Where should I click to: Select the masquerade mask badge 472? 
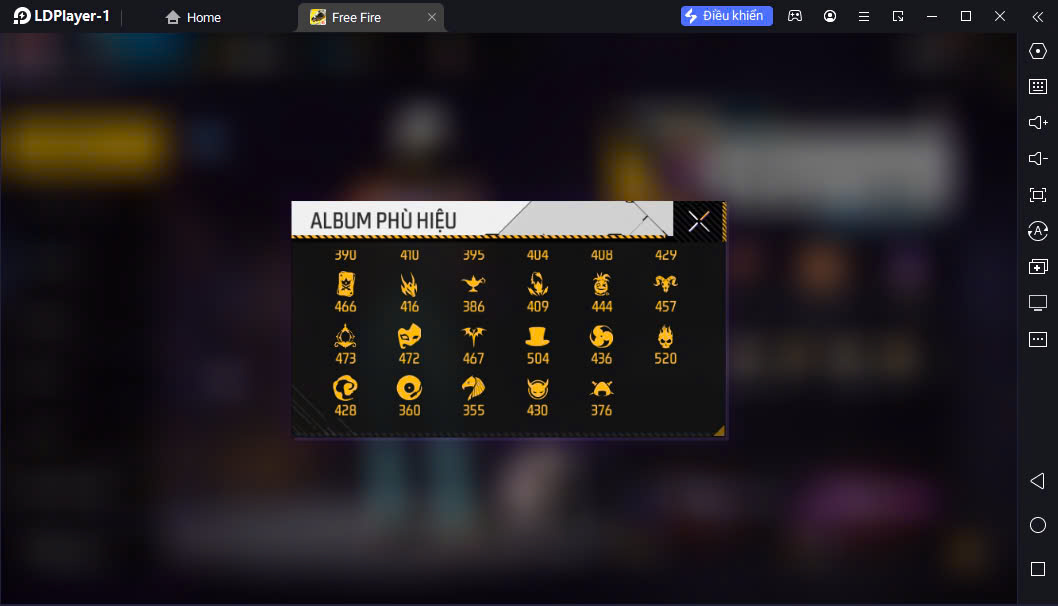point(409,346)
